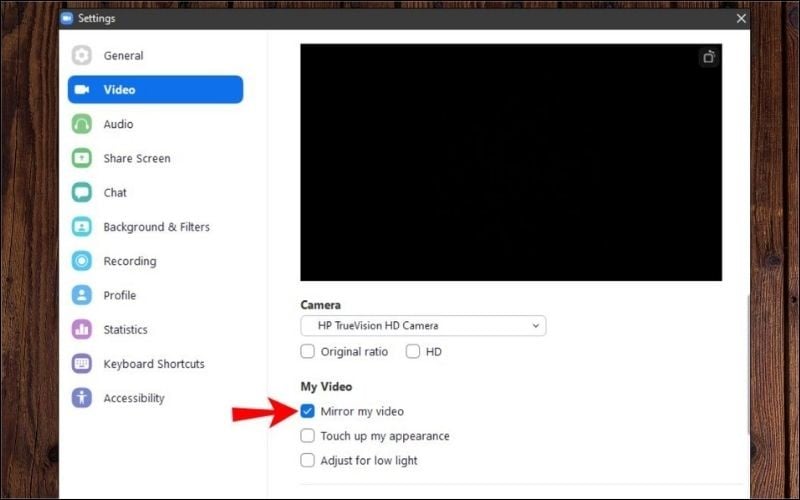800x500 pixels.
Task: Turn on the HD checkbox
Action: [x=412, y=352]
